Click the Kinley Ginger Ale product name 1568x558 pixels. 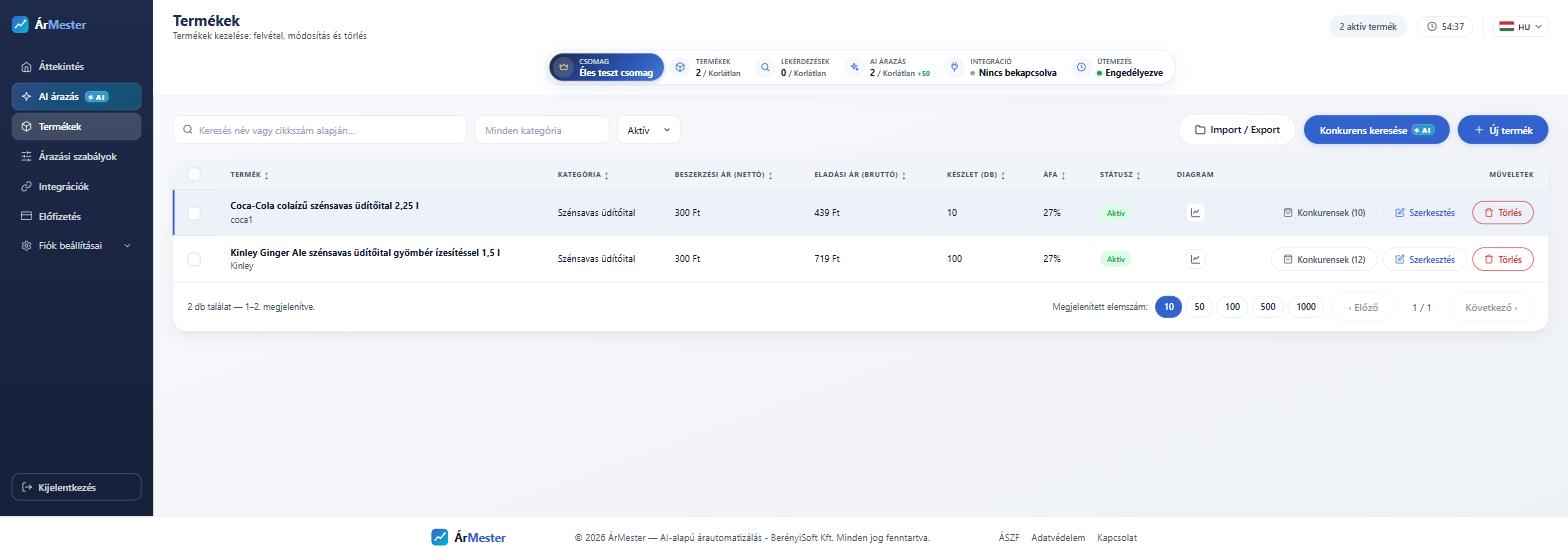pyautogui.click(x=365, y=253)
